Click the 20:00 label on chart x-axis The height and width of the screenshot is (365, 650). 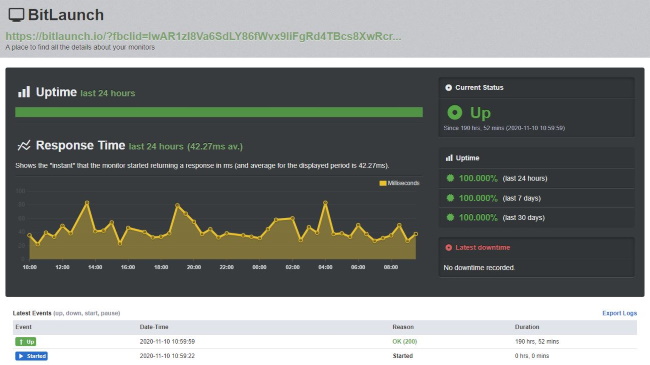(x=194, y=267)
